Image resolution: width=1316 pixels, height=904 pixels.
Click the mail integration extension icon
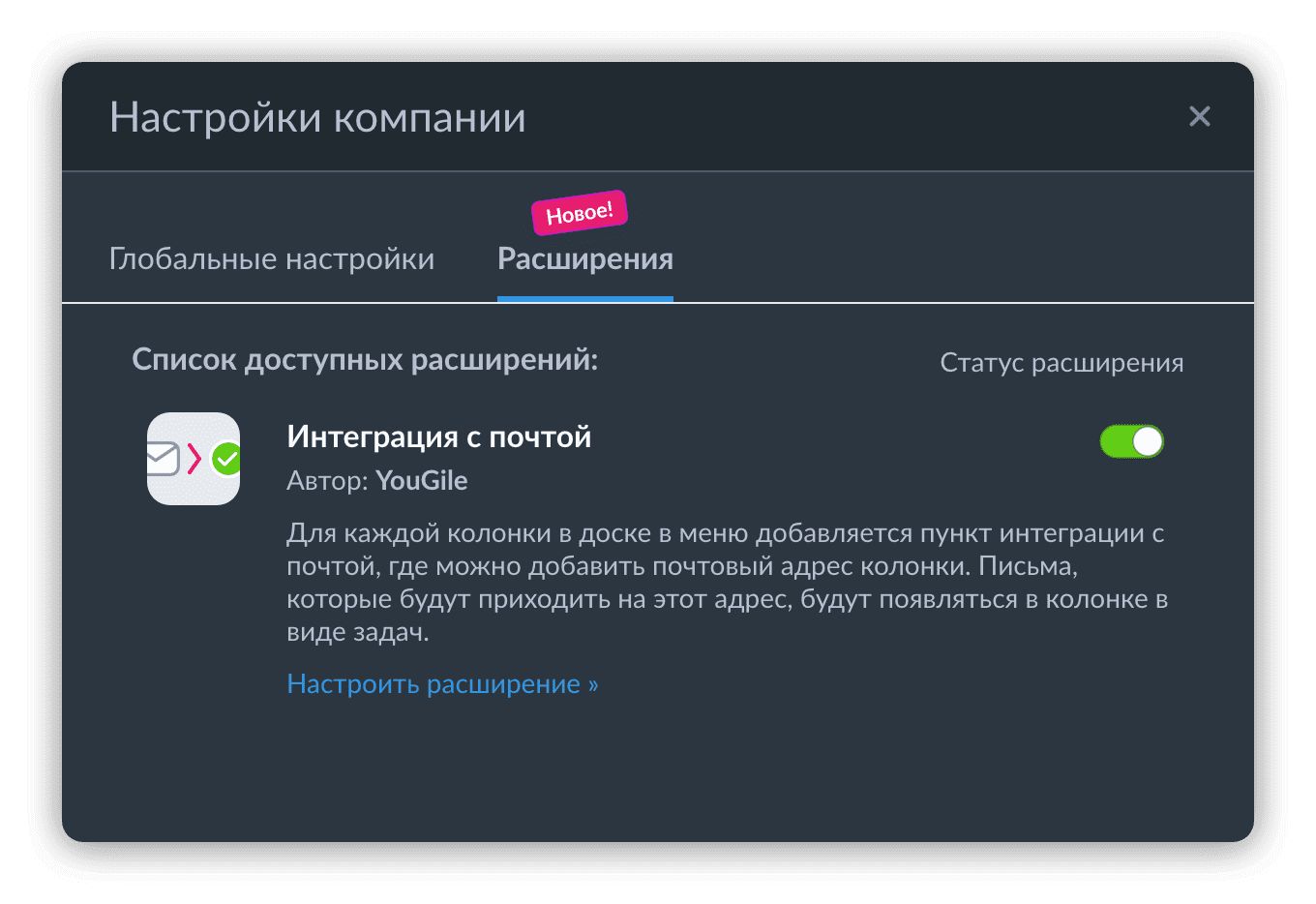point(194,459)
